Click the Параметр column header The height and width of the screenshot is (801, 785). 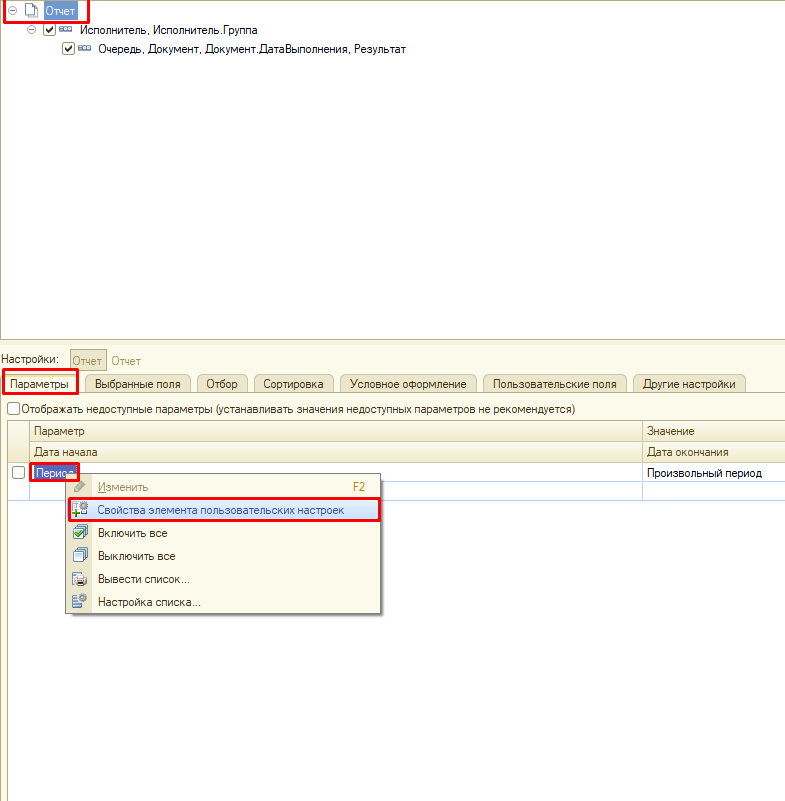point(336,431)
